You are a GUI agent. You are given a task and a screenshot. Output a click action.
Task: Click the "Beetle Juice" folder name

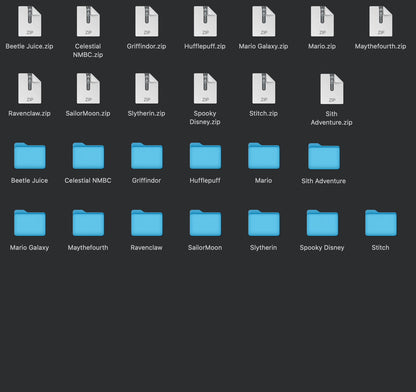(29, 180)
